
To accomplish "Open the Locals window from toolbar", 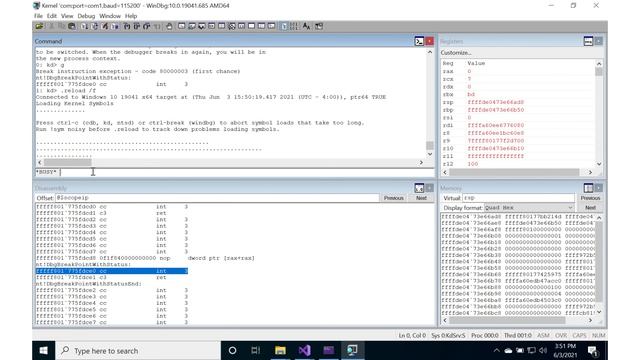I will coord(202,27).
